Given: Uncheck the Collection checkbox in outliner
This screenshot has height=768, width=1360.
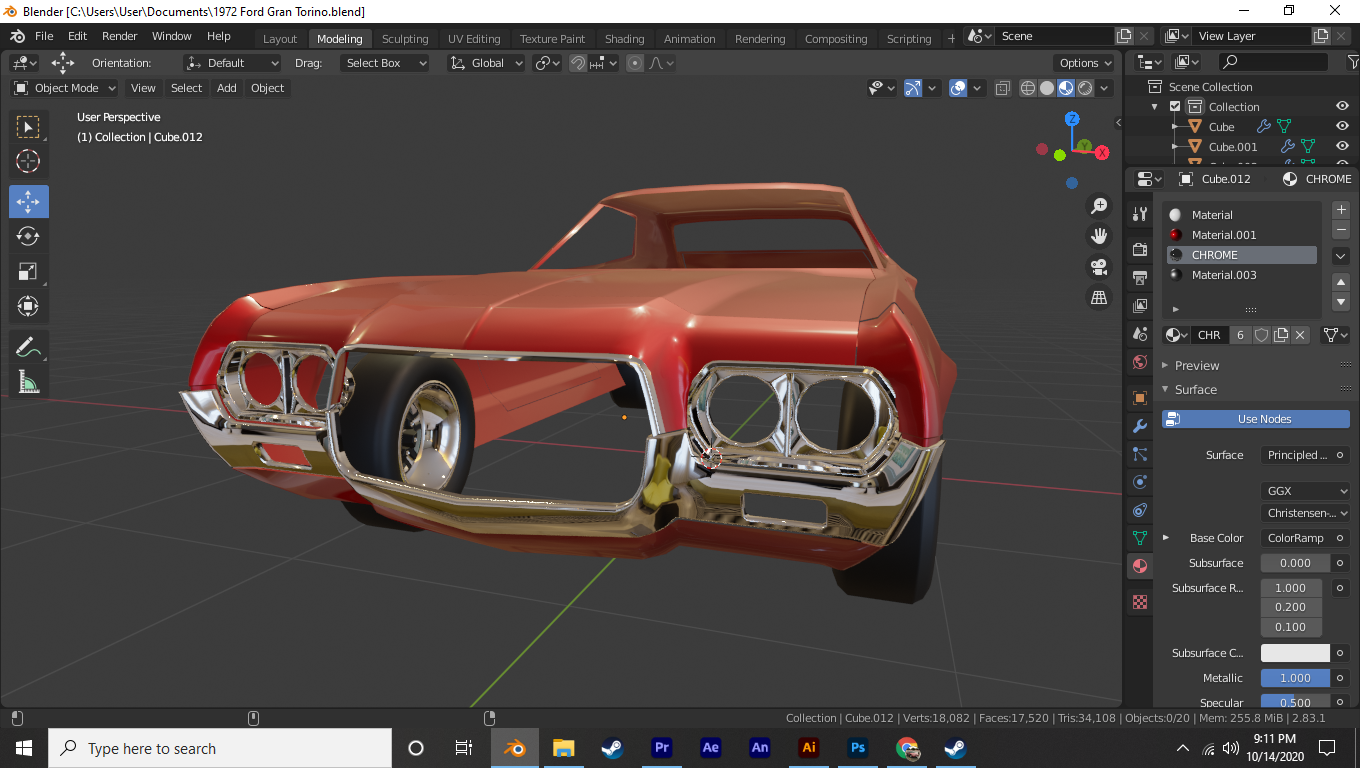Looking at the screenshot, I should 1175,107.
